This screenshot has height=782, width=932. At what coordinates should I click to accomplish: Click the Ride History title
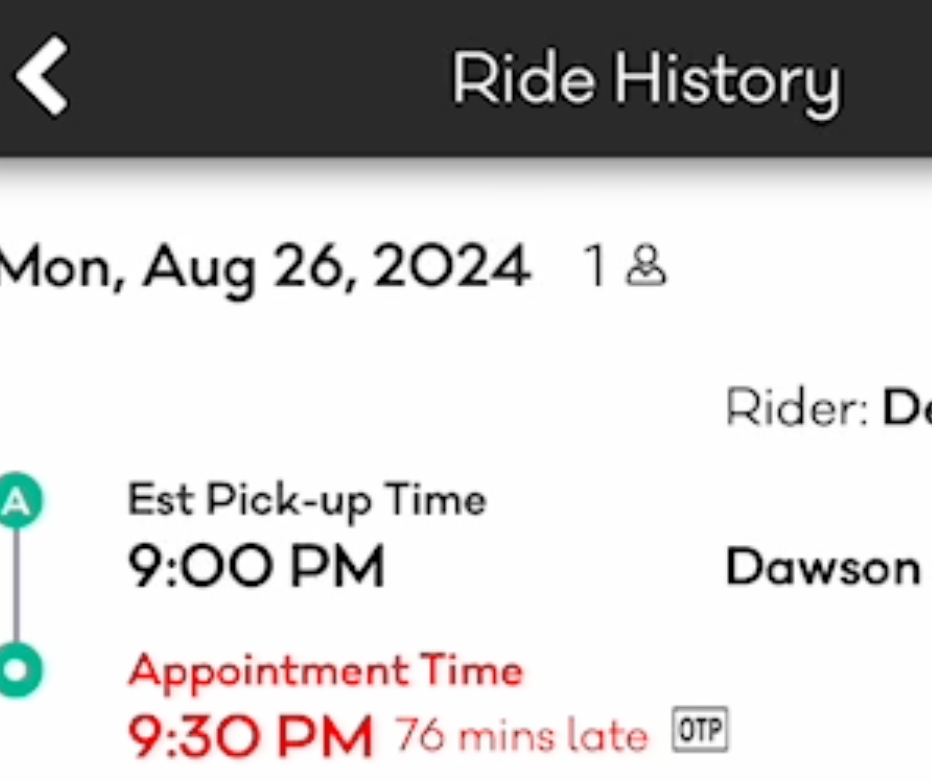[x=646, y=80]
